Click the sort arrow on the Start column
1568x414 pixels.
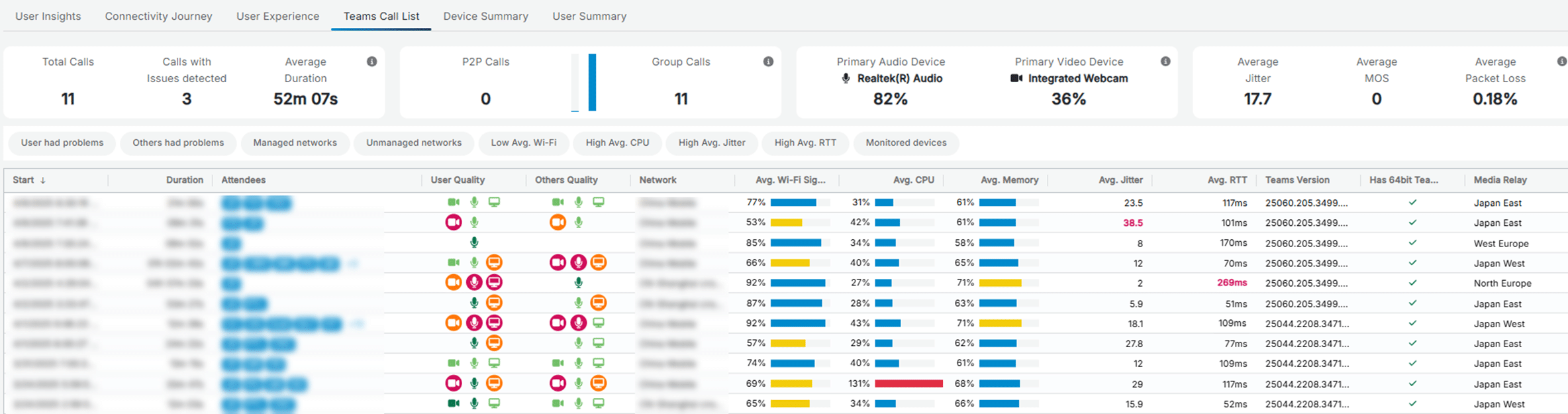(x=43, y=180)
